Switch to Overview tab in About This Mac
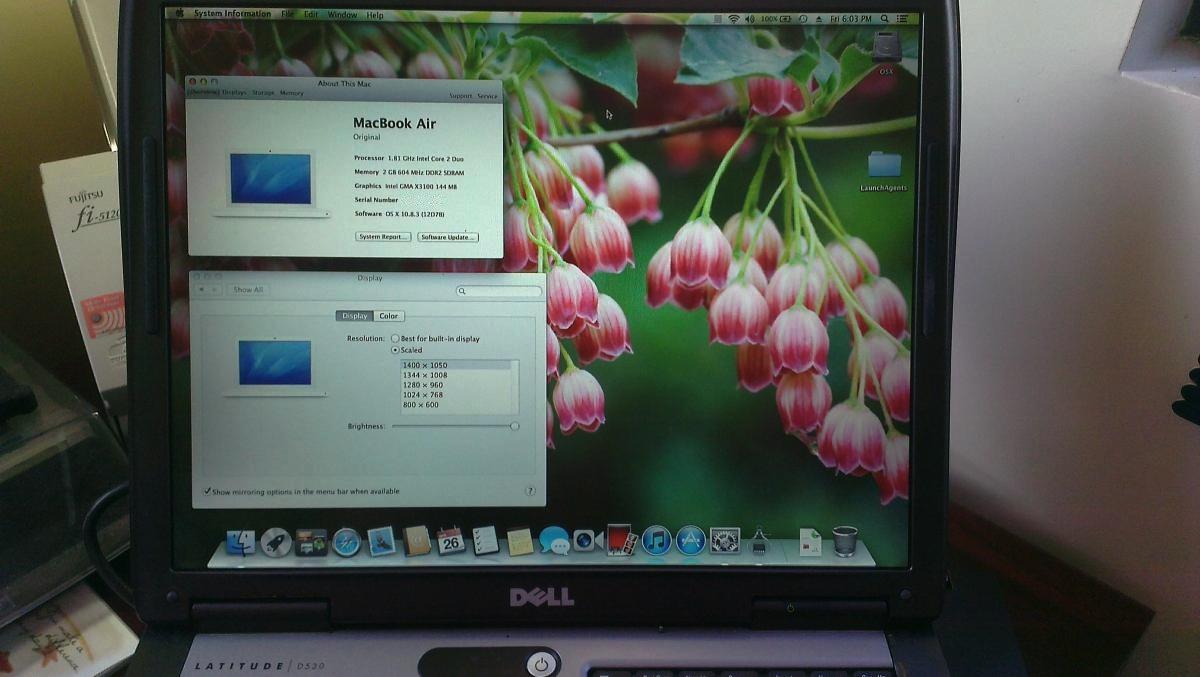Screen dimensions: 1200x677 [x=203, y=92]
